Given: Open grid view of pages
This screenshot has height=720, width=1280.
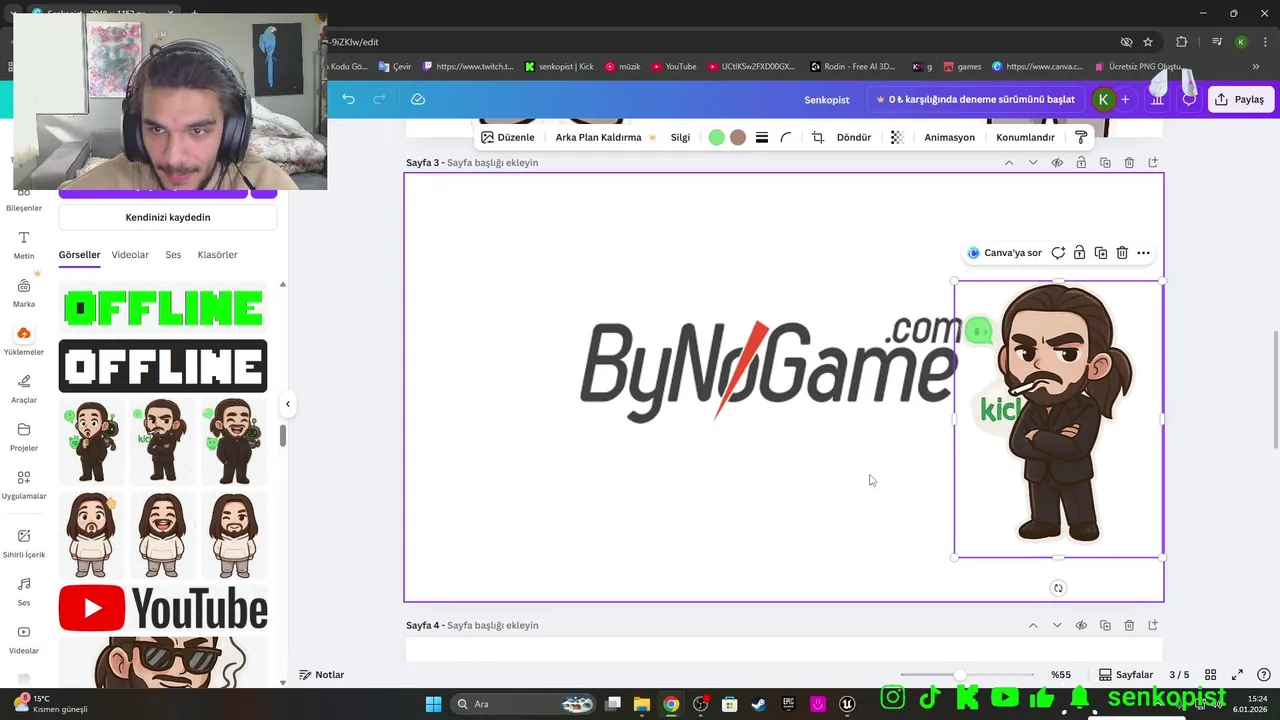Looking at the screenshot, I should pos(1210,675).
